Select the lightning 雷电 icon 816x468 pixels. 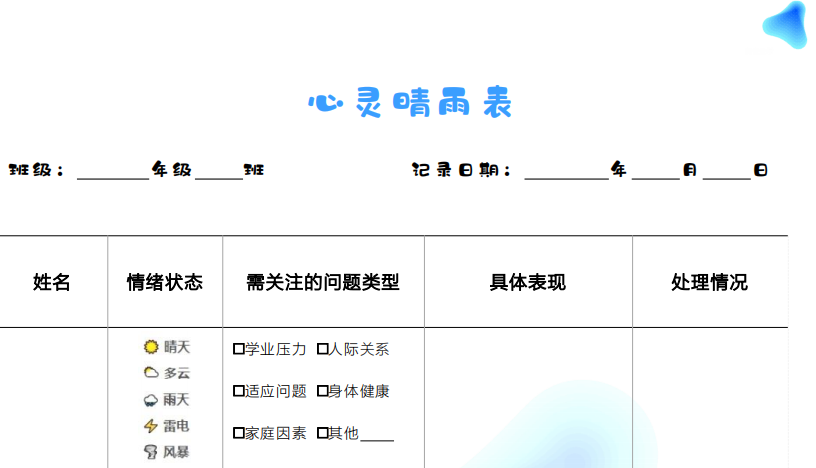151,426
